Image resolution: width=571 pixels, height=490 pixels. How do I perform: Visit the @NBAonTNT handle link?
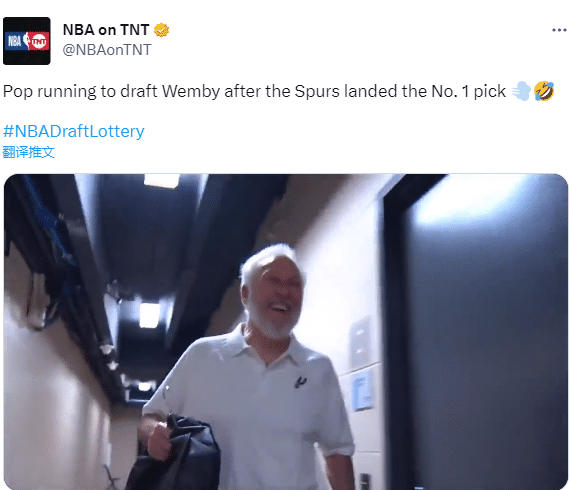pos(107,50)
